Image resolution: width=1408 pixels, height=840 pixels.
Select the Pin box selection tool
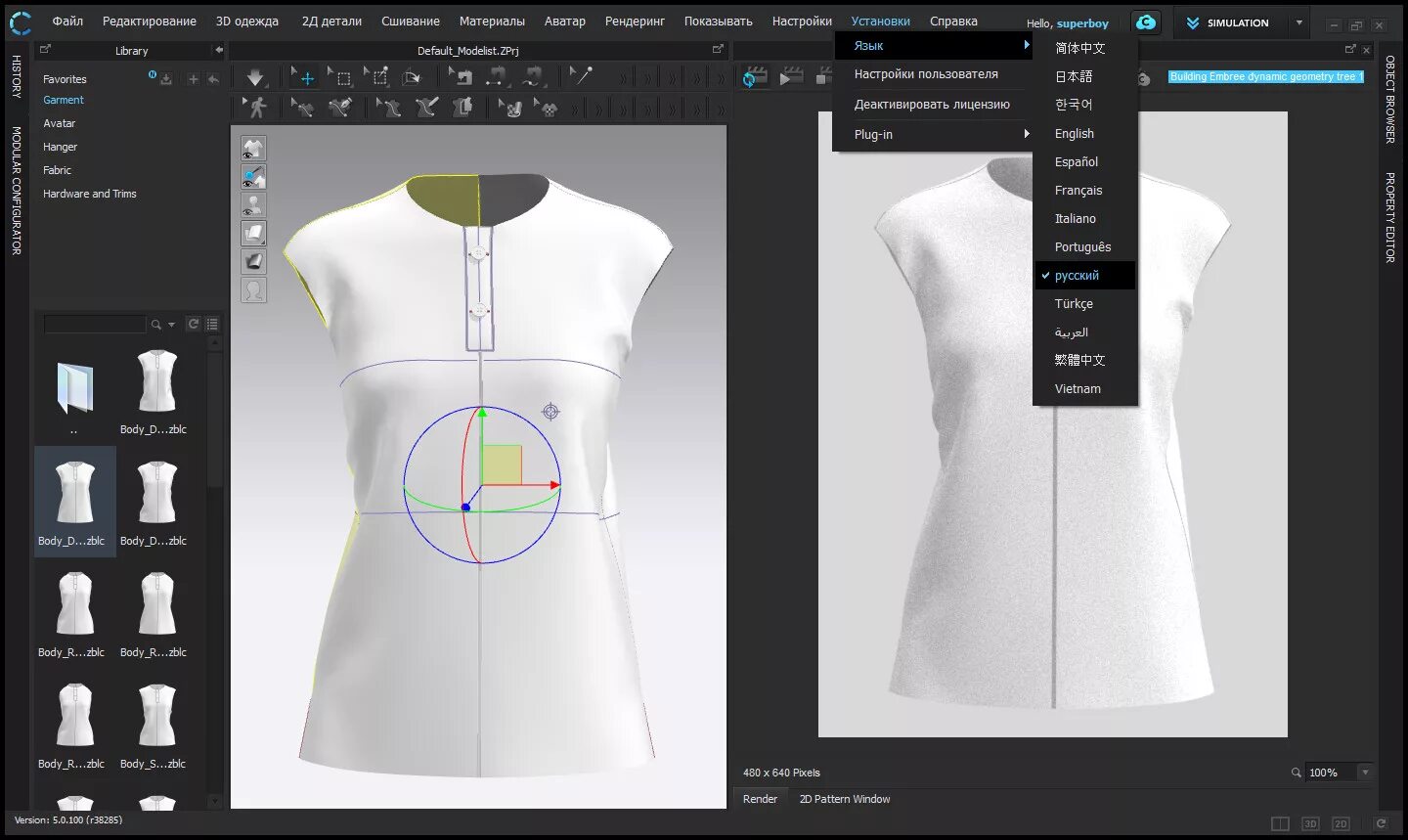(x=376, y=77)
